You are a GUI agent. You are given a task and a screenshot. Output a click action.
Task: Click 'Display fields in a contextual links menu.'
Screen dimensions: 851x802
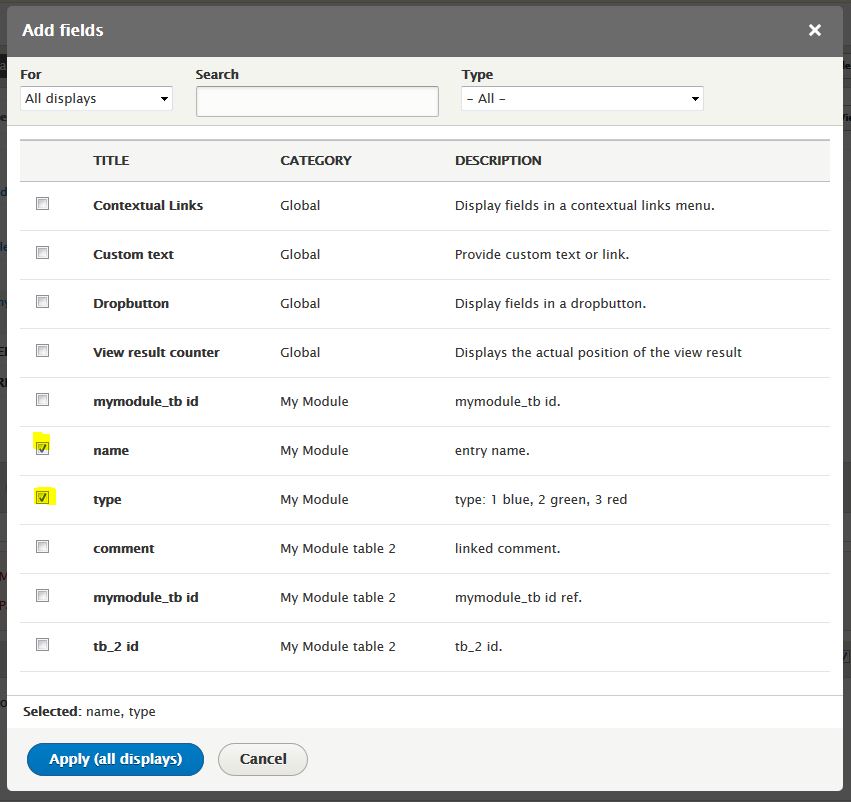coord(585,206)
